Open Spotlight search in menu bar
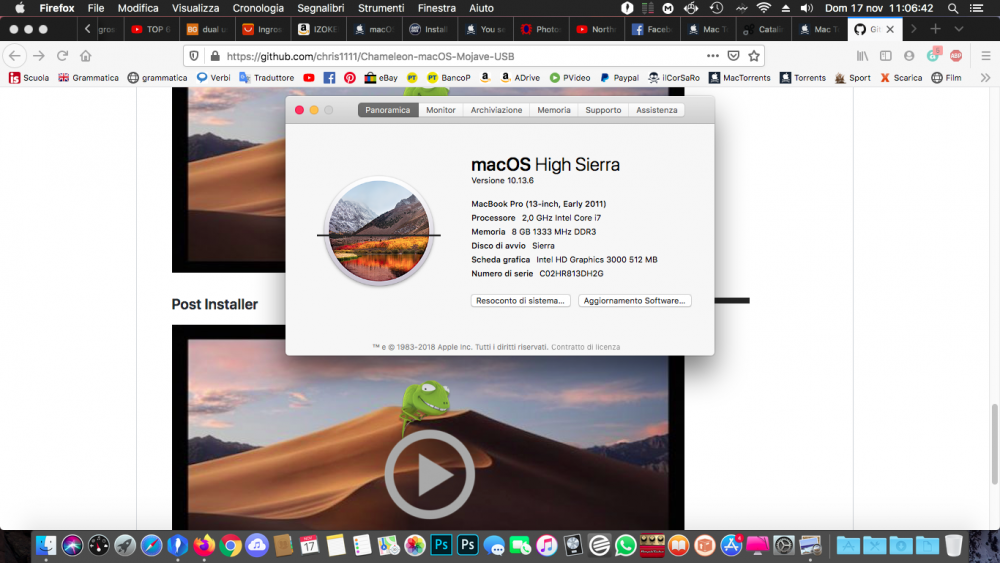 [x=953, y=8]
